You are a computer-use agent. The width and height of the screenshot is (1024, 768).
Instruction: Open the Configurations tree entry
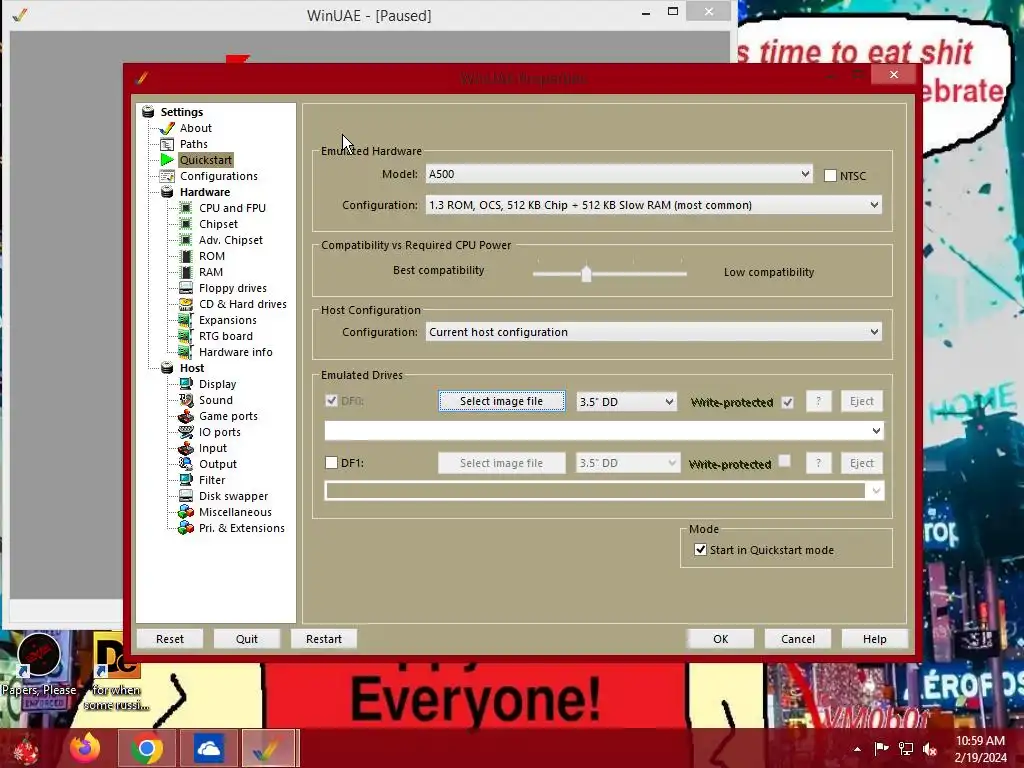tap(219, 176)
